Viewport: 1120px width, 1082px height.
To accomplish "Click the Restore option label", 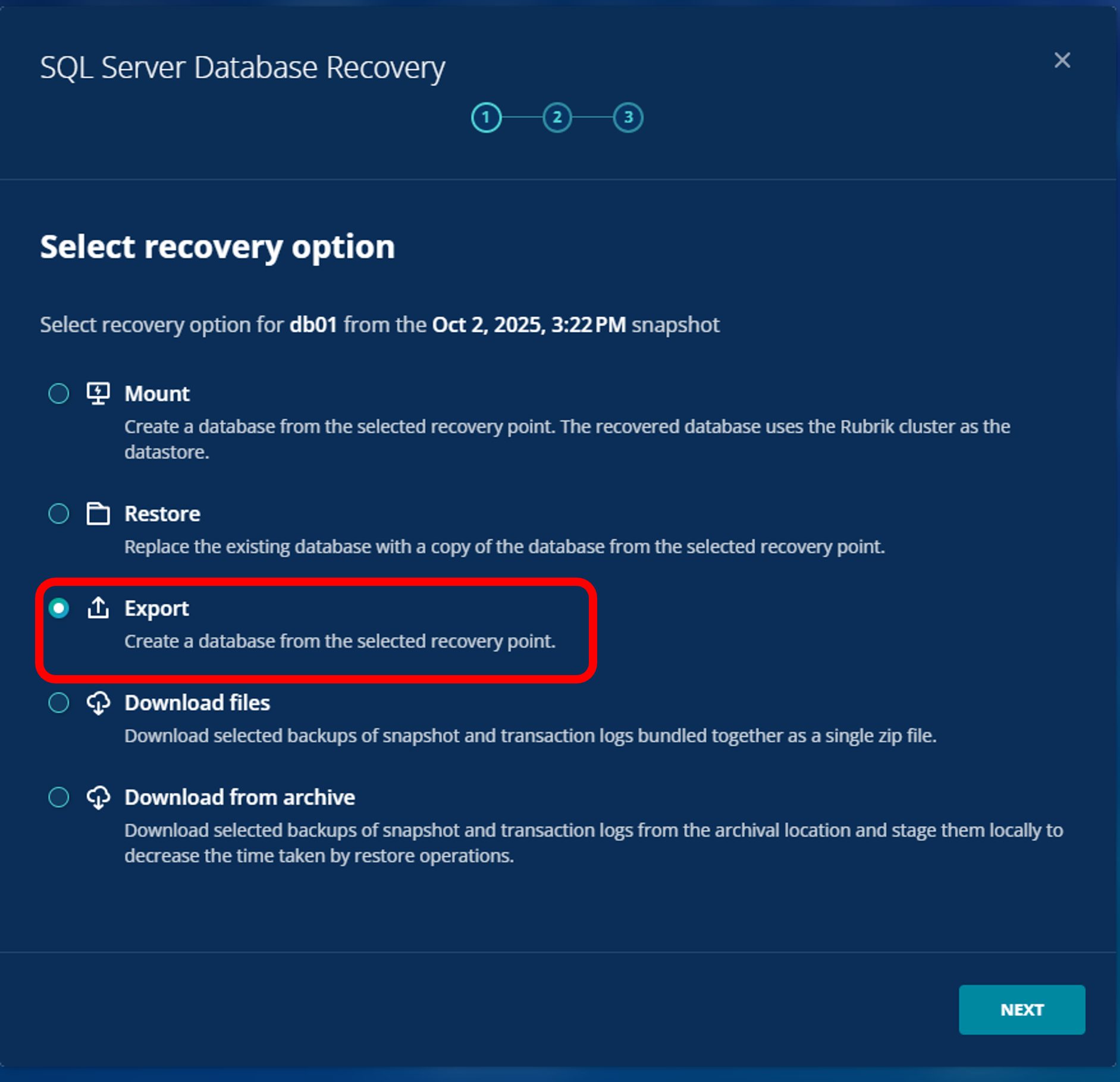I will coord(162,513).
